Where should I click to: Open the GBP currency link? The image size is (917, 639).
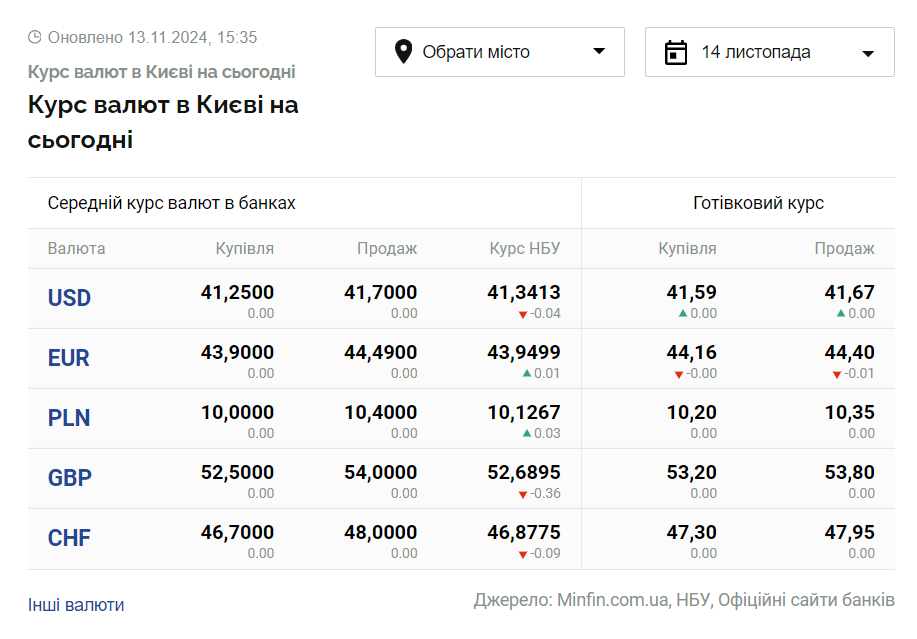click(x=70, y=478)
